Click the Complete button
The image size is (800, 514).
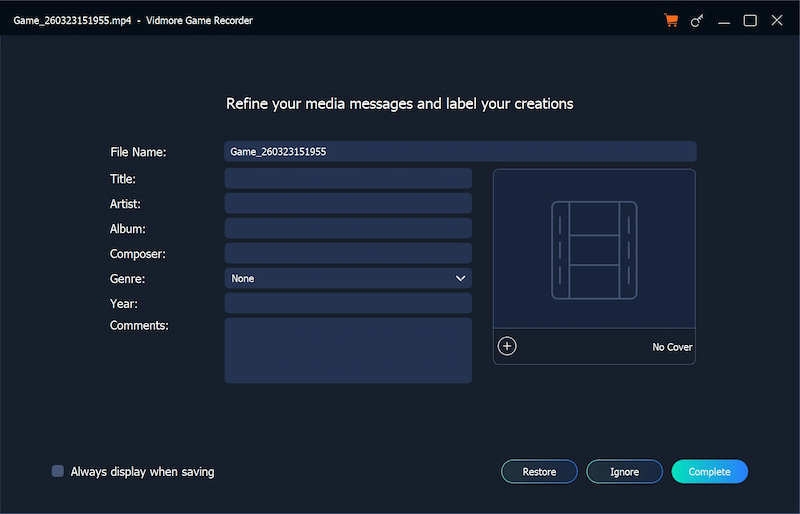click(x=709, y=472)
